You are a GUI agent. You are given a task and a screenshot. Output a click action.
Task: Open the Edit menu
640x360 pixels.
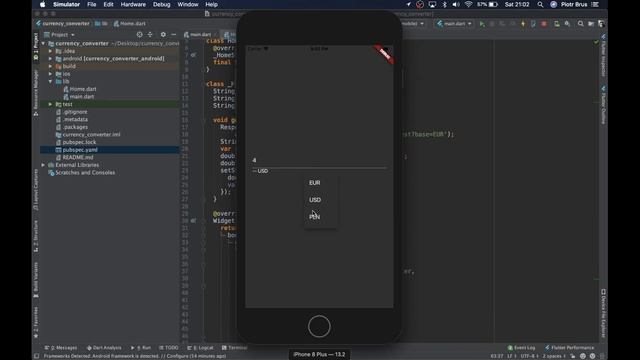109,4
